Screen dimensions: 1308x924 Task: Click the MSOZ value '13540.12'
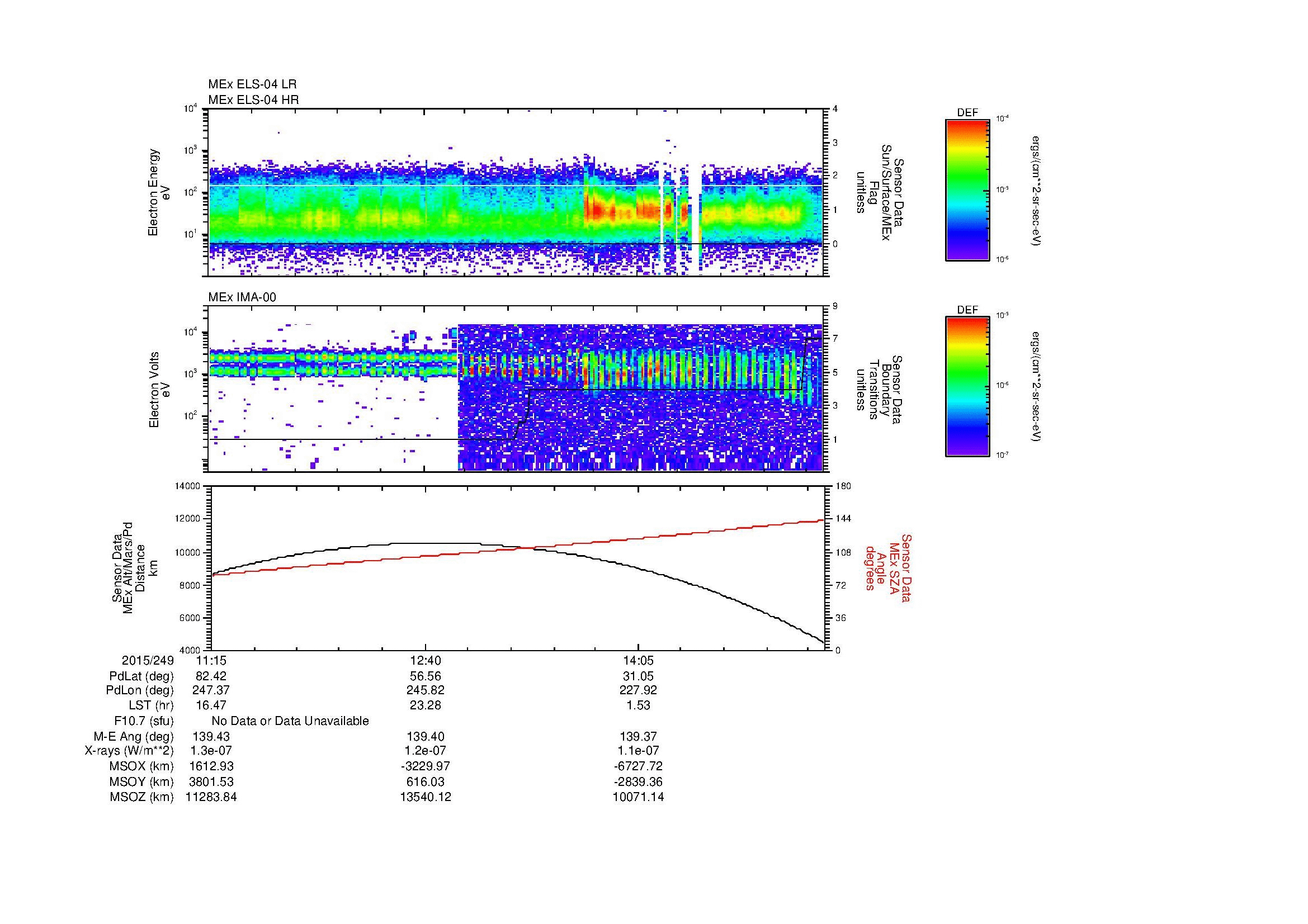point(425,797)
